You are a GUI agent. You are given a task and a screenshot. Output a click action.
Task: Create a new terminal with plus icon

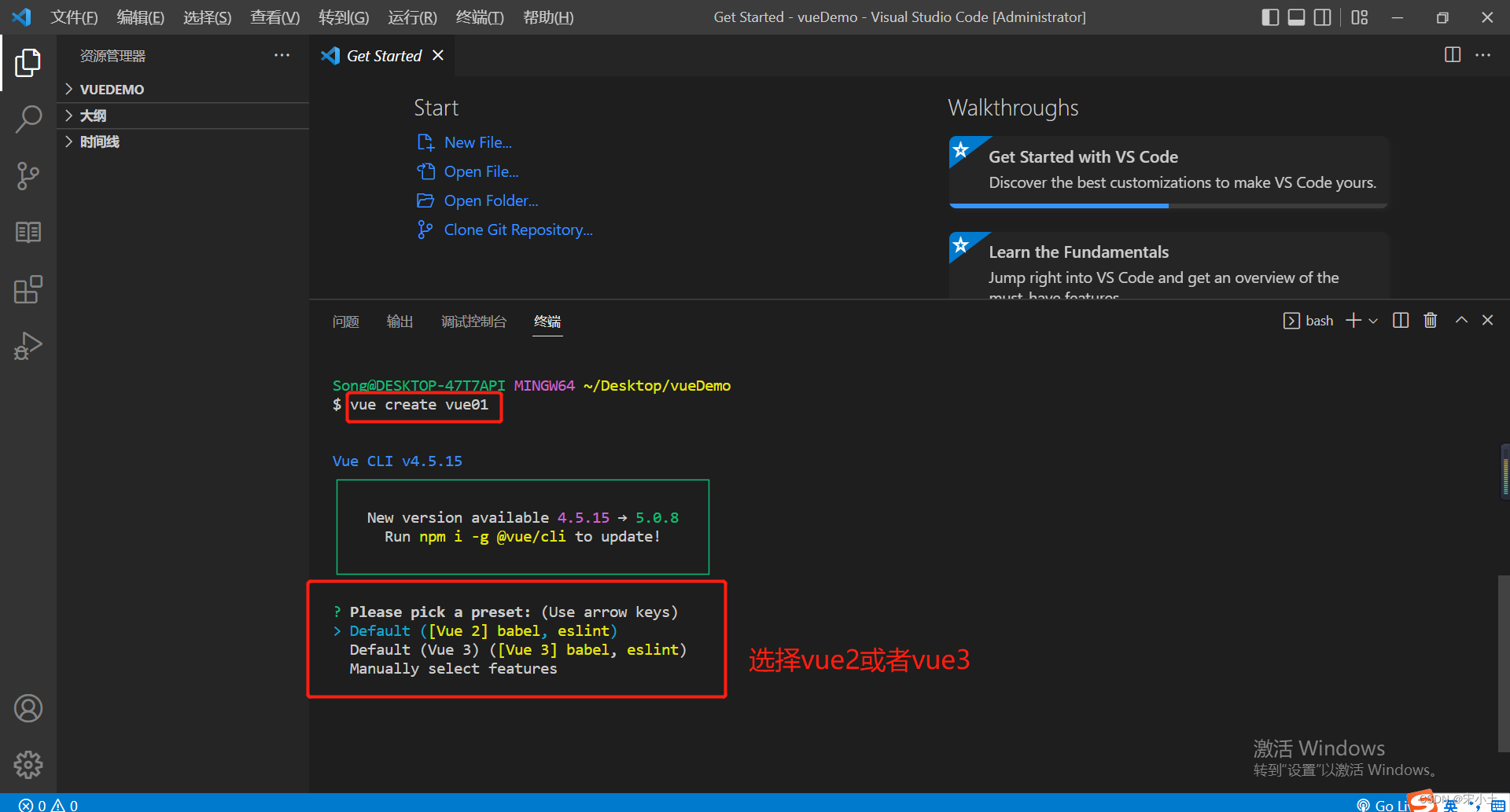point(1353,320)
